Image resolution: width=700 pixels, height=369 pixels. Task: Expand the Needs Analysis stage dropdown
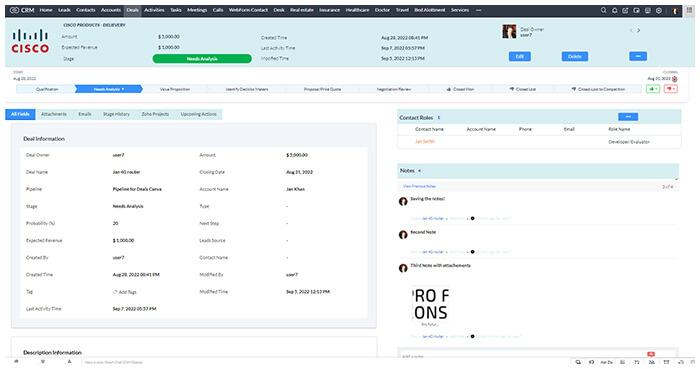(x=108, y=89)
